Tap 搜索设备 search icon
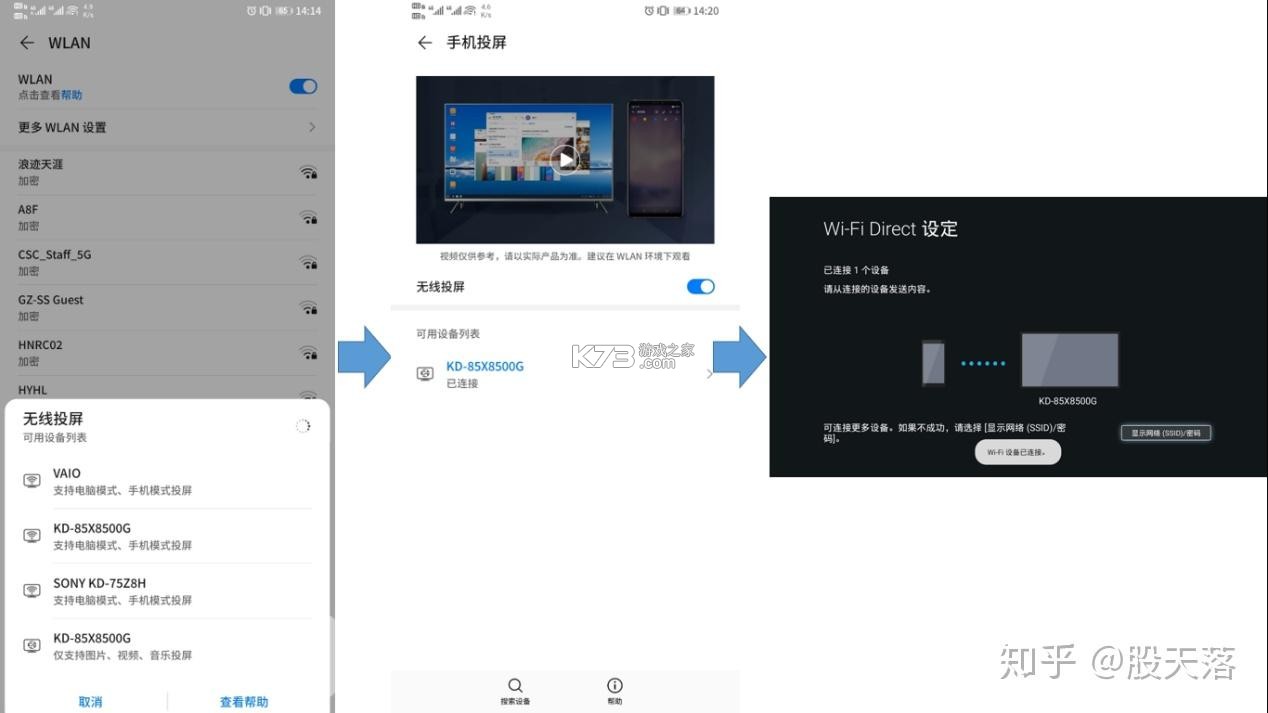The width and height of the screenshot is (1268, 713). [515, 686]
